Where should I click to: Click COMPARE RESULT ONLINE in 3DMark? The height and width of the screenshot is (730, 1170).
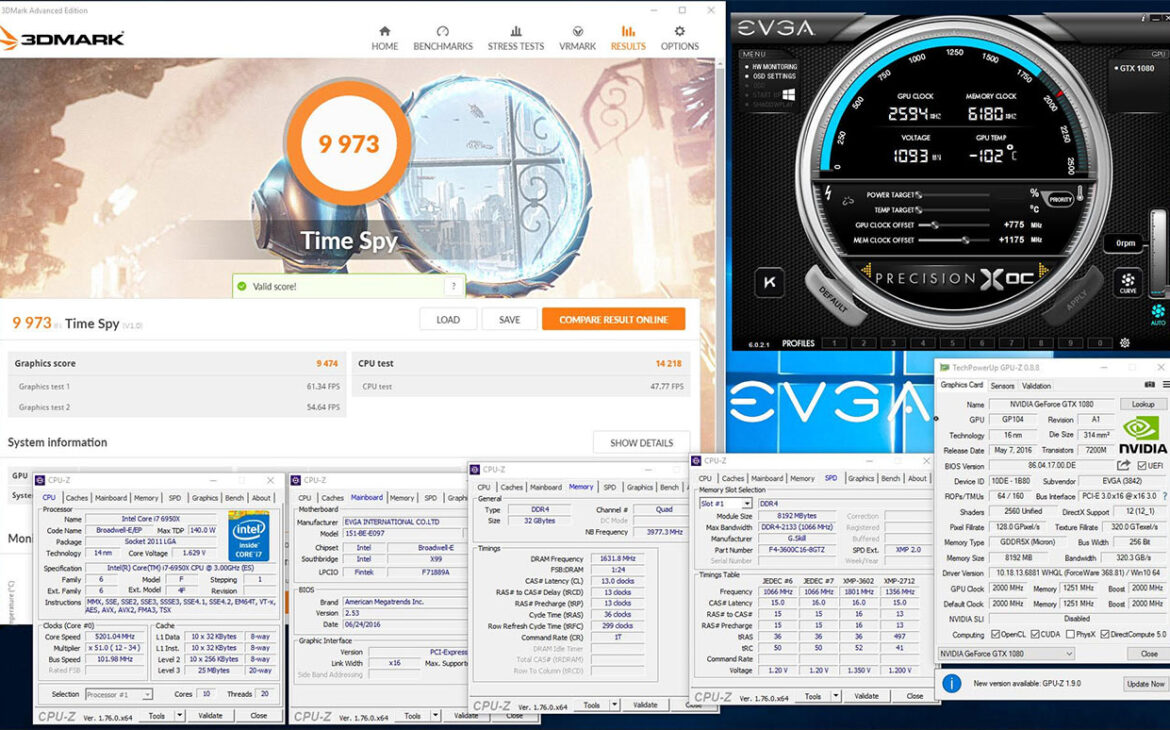[614, 318]
